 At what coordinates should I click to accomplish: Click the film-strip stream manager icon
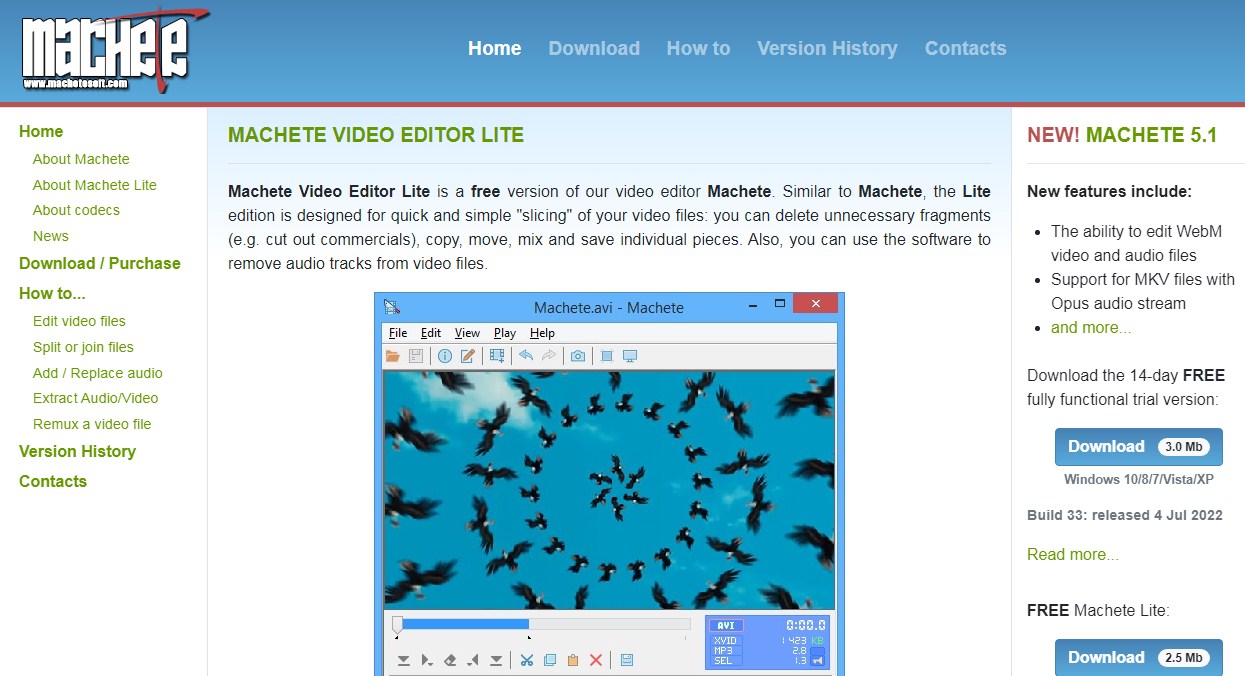(x=497, y=356)
